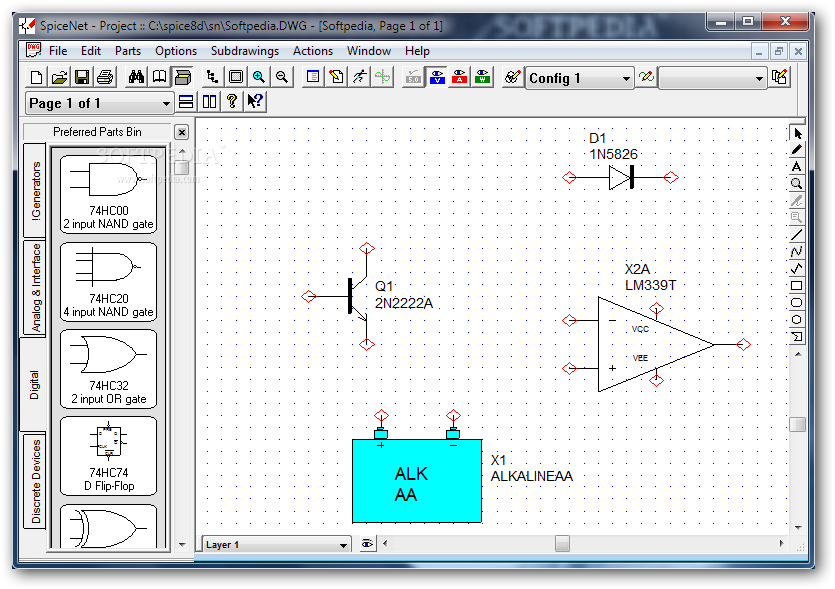Open the Actions menu
Screen dimensions: 835x589
pyautogui.click(x=313, y=51)
